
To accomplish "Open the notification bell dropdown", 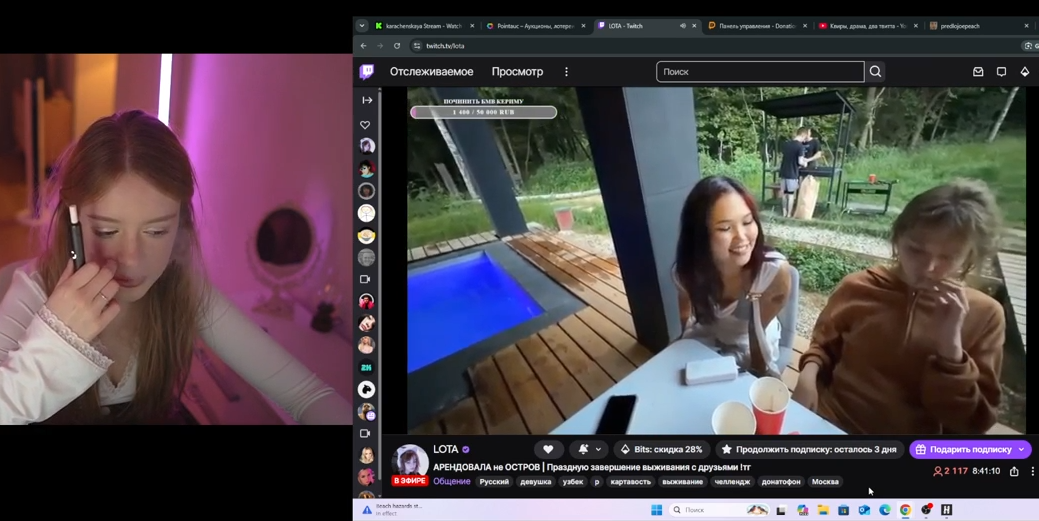I will (590, 449).
